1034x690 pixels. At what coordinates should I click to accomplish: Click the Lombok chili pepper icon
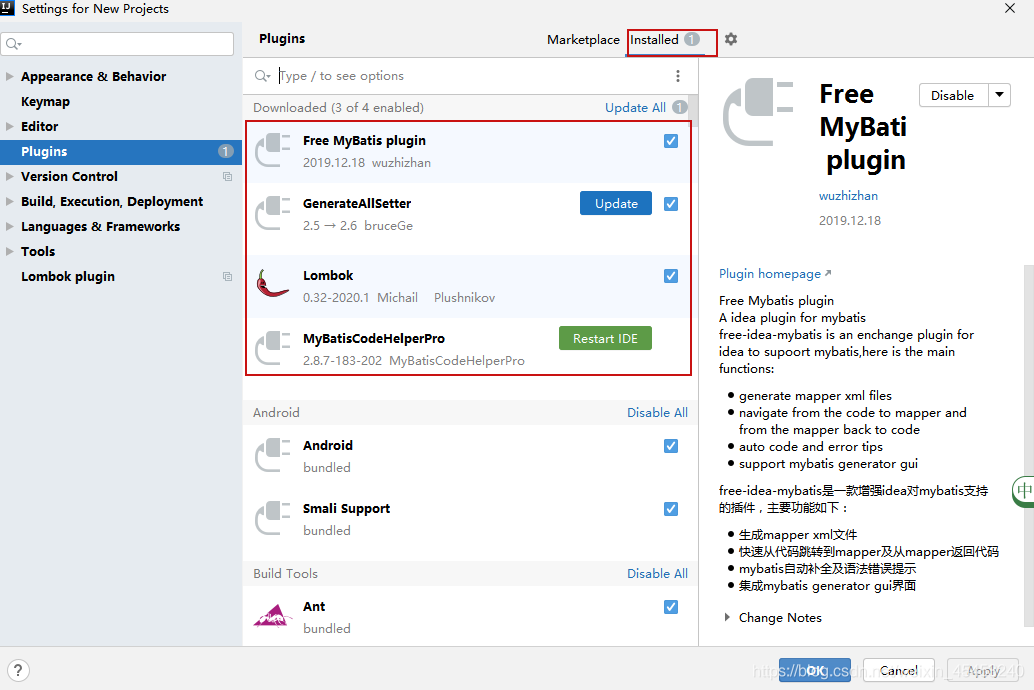[x=273, y=284]
